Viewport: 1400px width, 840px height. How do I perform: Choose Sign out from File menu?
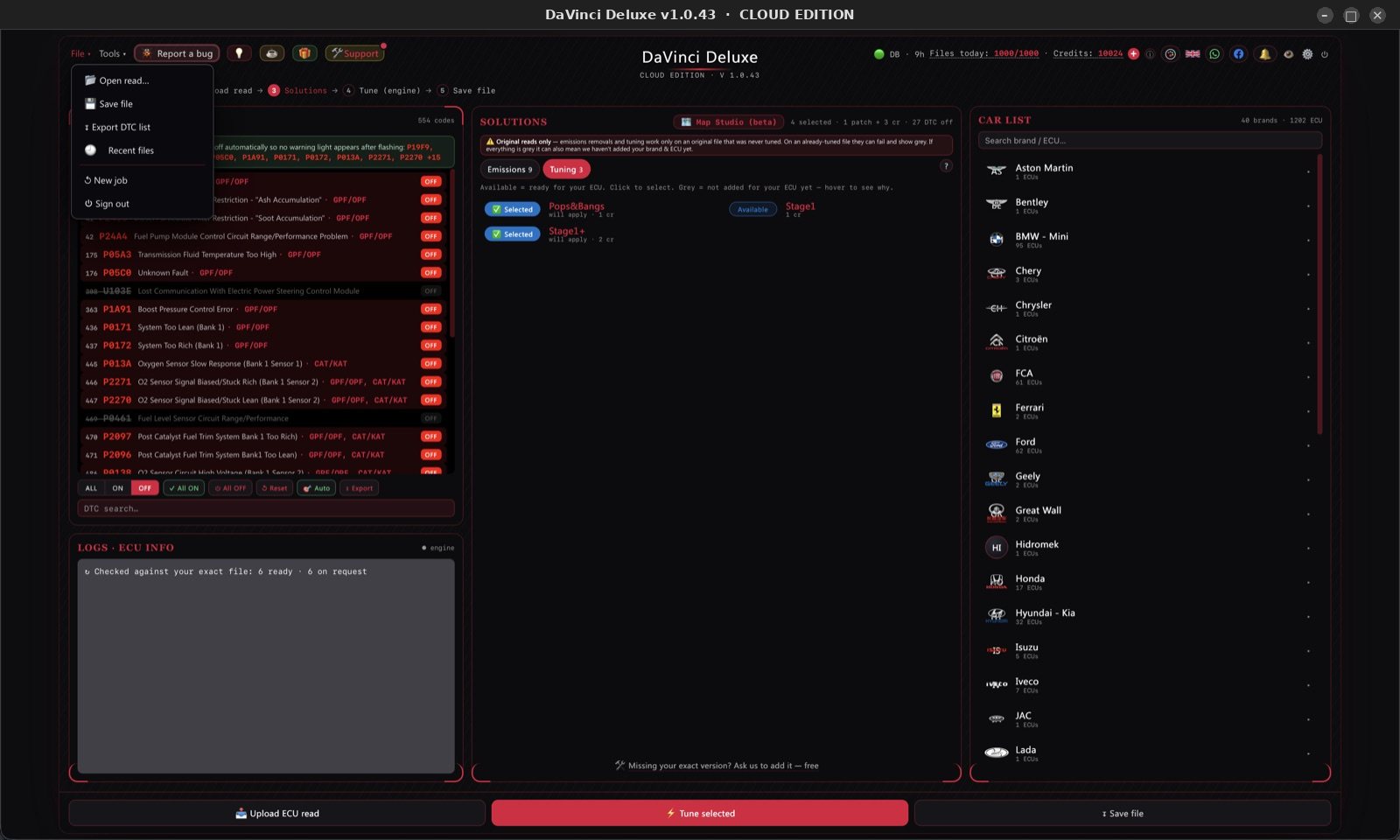[142, 204]
